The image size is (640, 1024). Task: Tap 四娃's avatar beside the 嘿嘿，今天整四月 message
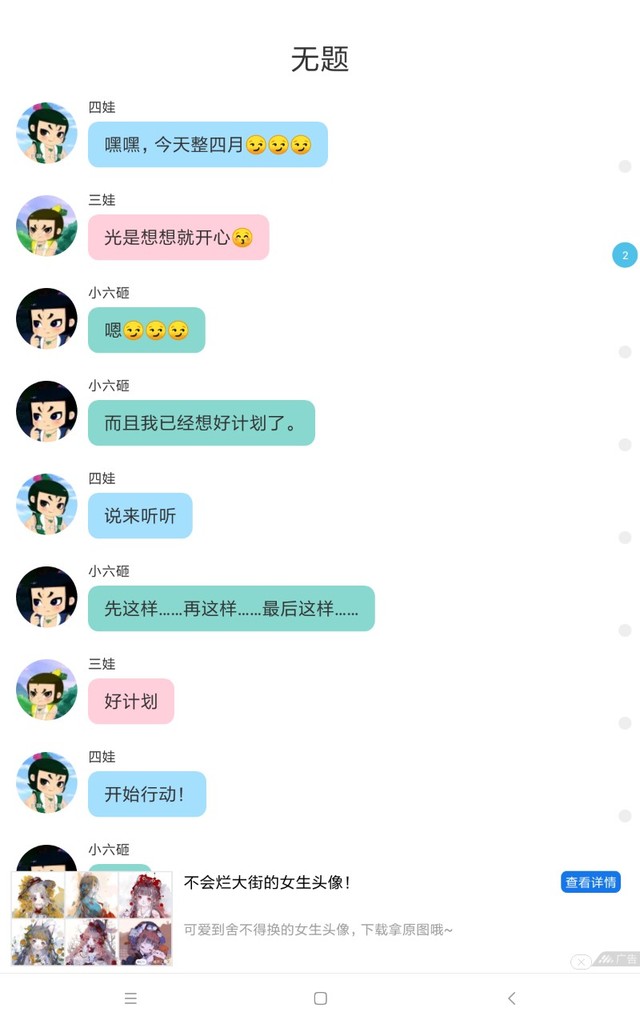46,133
